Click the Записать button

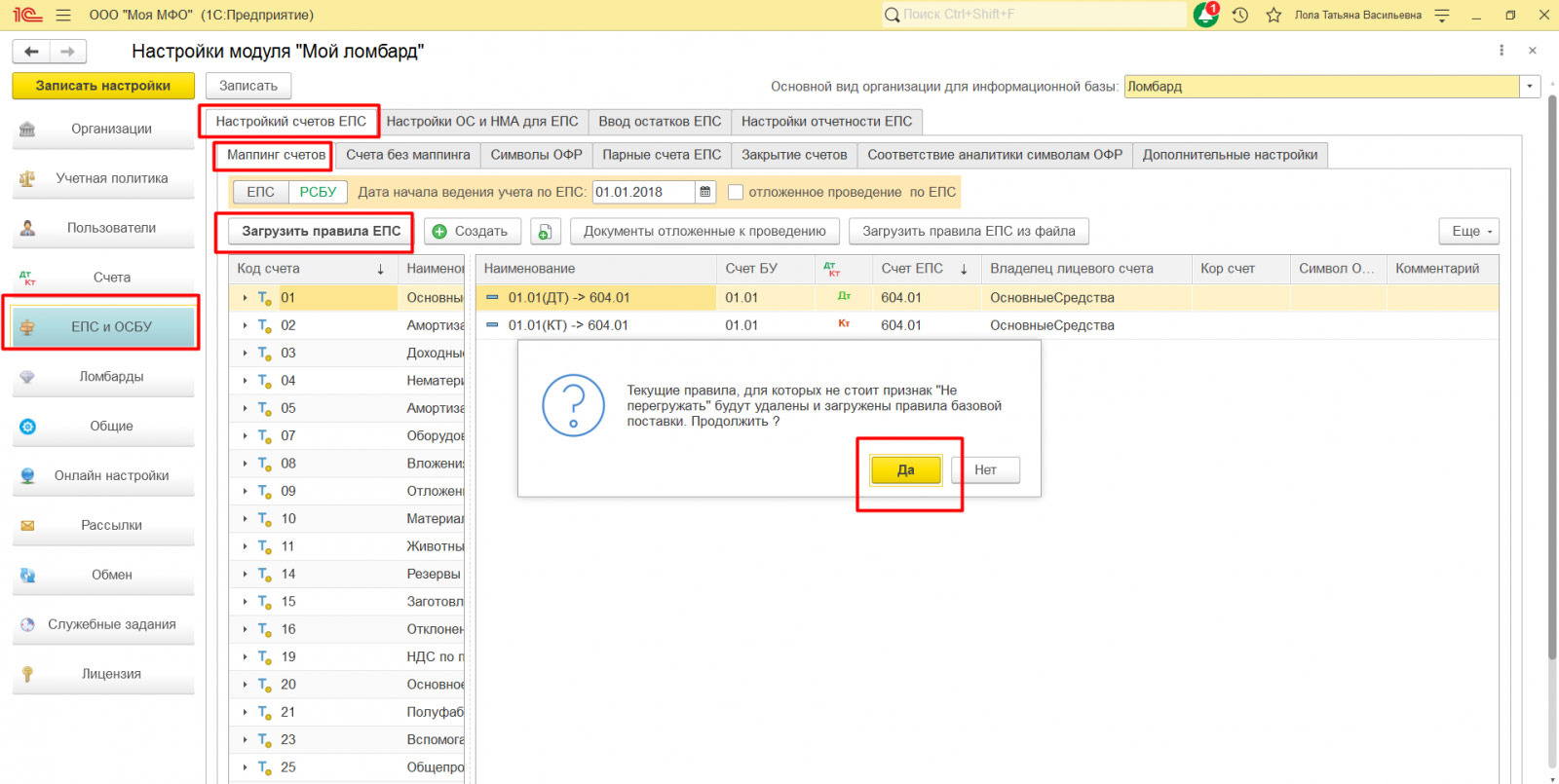[x=248, y=86]
